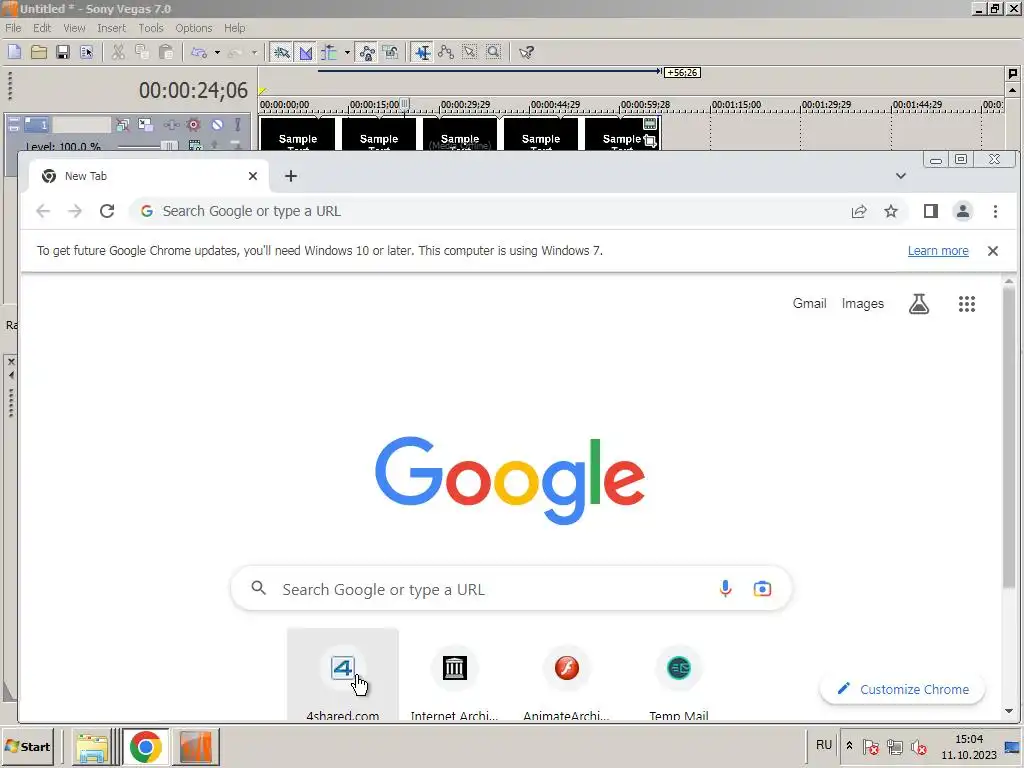
Task: Share this page from the address bar
Action: coord(859,211)
